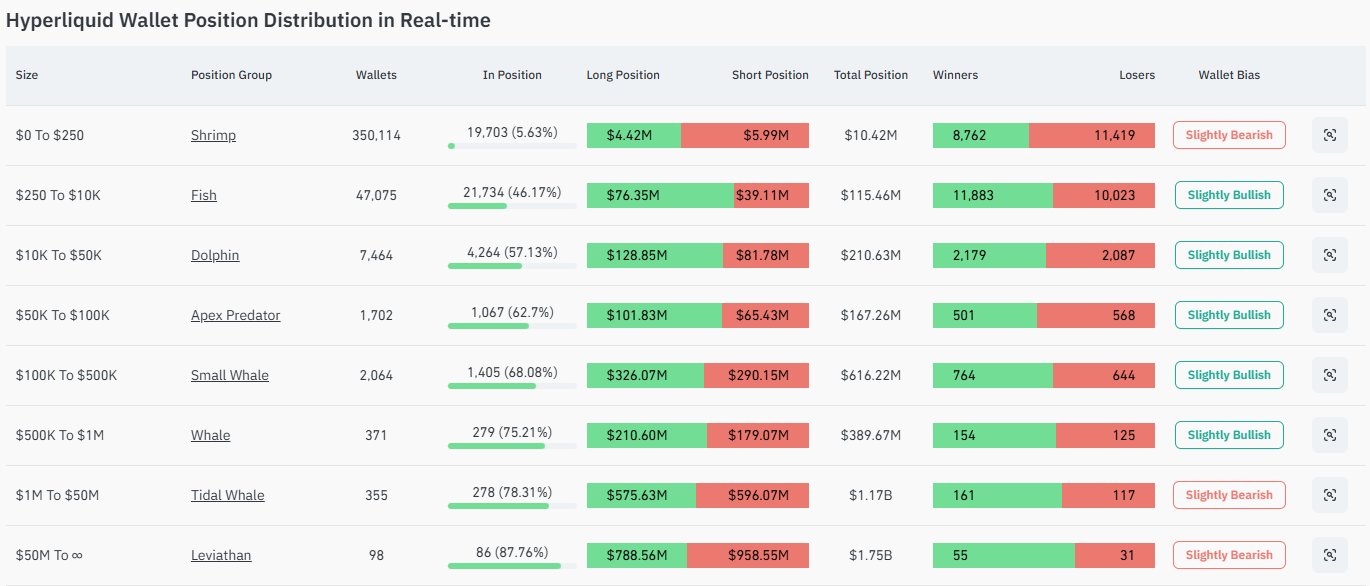Screen dimensions: 1370x586
Task: Open the Leviathan position group link
Action: 221,555
